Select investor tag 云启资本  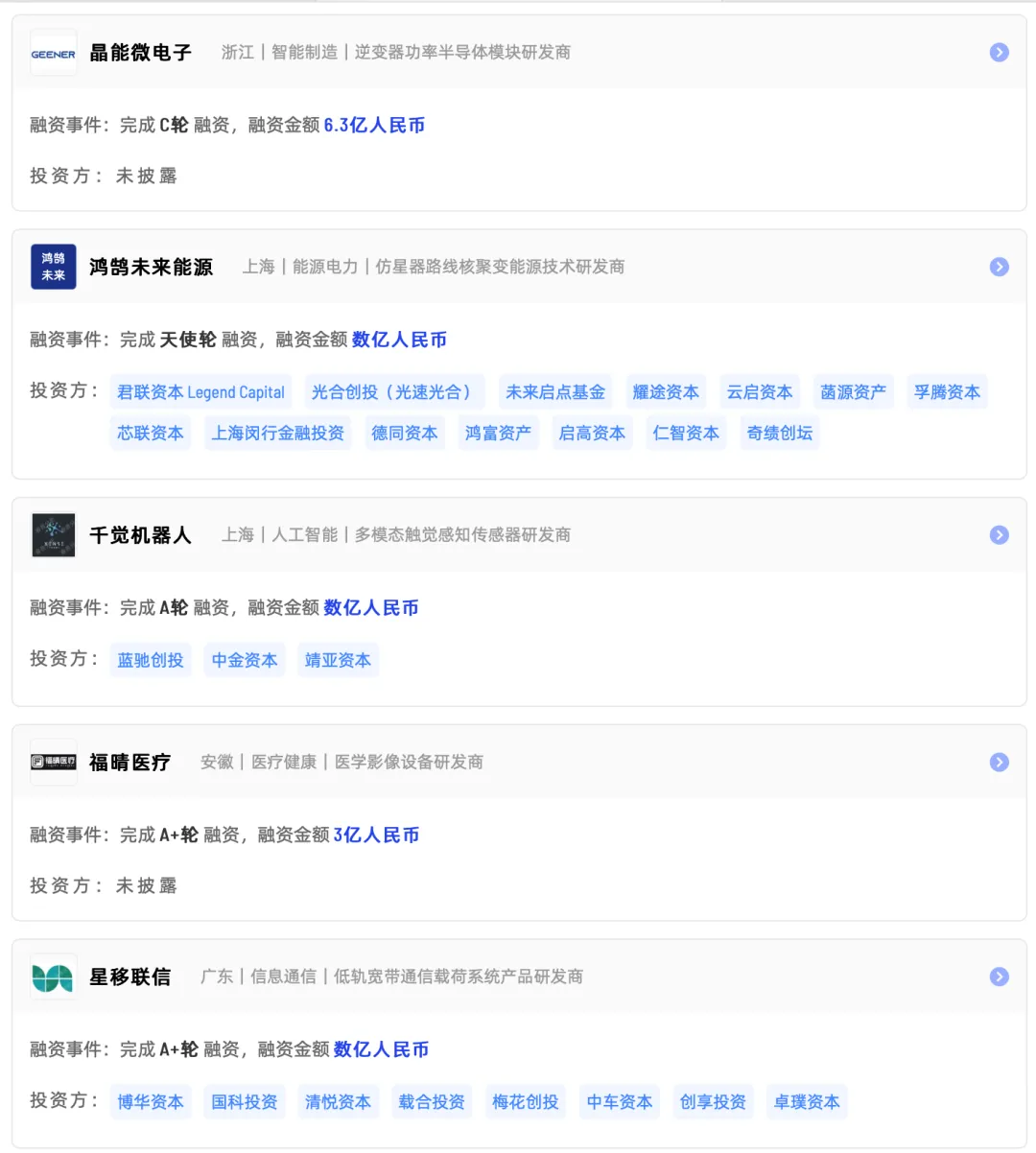760,392
